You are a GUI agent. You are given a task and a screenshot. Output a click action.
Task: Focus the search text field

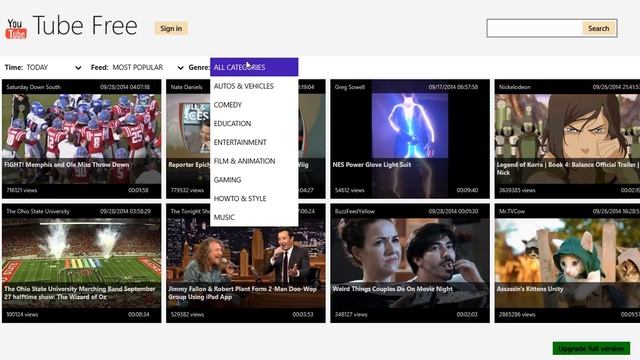535,28
